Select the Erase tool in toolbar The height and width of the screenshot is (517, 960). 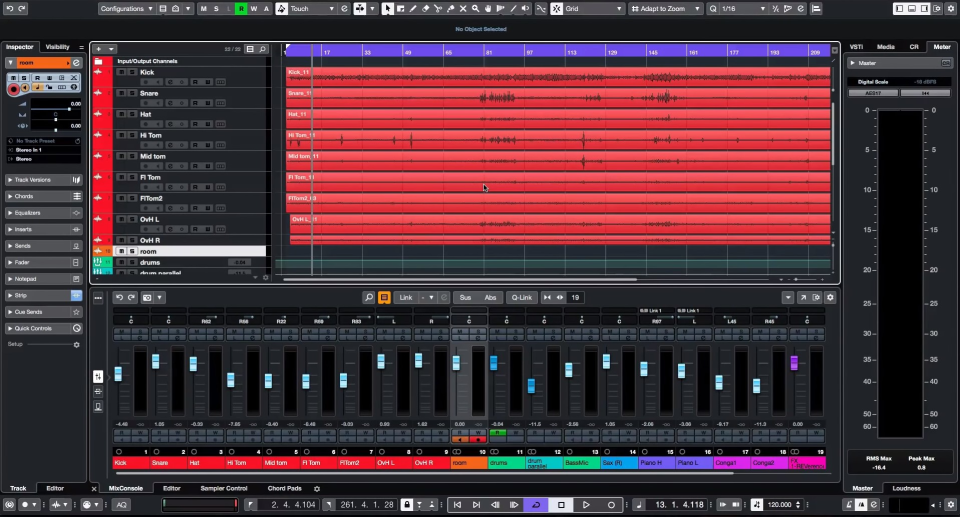(x=426, y=9)
